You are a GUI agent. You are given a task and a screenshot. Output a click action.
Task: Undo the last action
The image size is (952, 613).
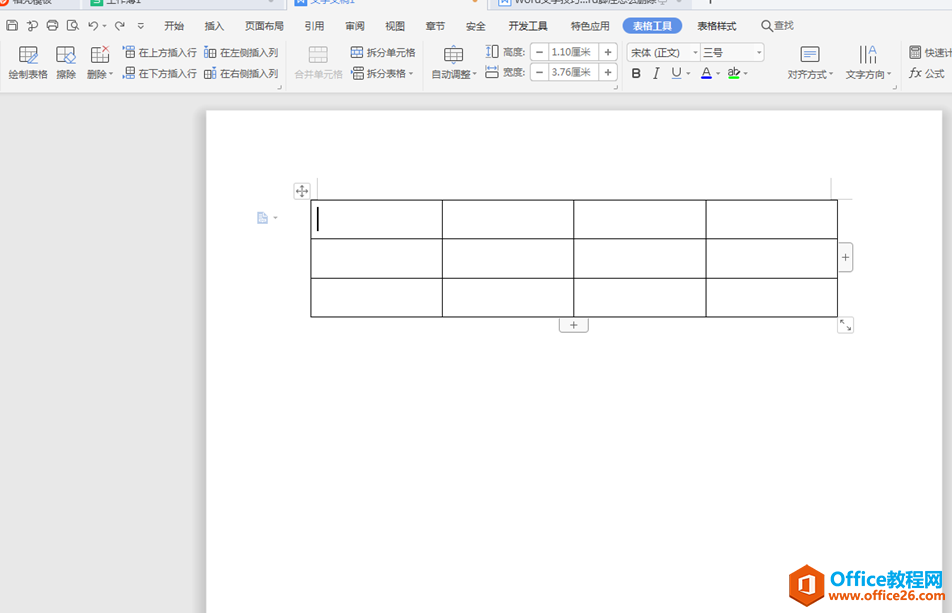[x=93, y=25]
